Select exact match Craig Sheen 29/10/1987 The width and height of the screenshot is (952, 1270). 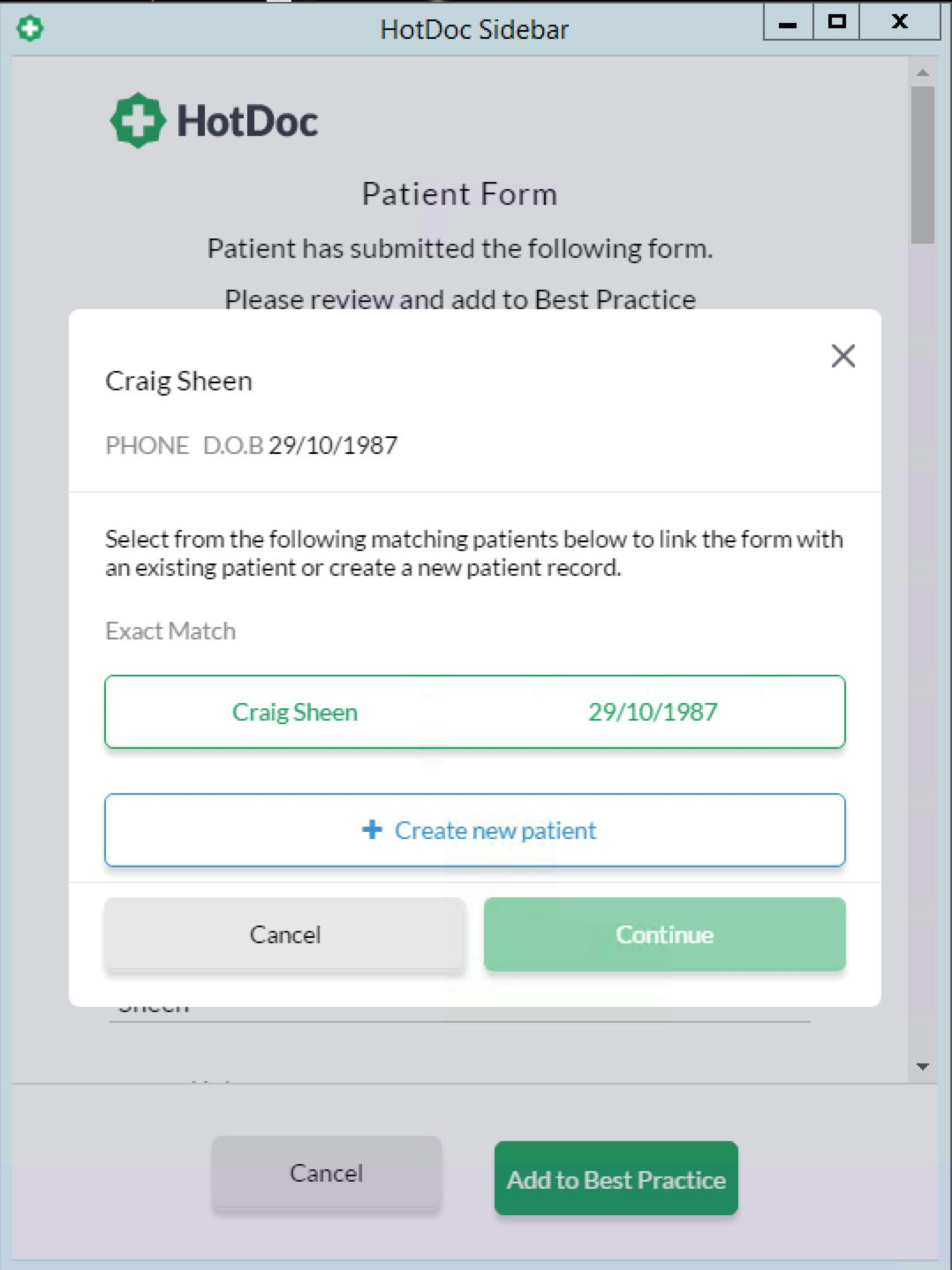pos(475,712)
